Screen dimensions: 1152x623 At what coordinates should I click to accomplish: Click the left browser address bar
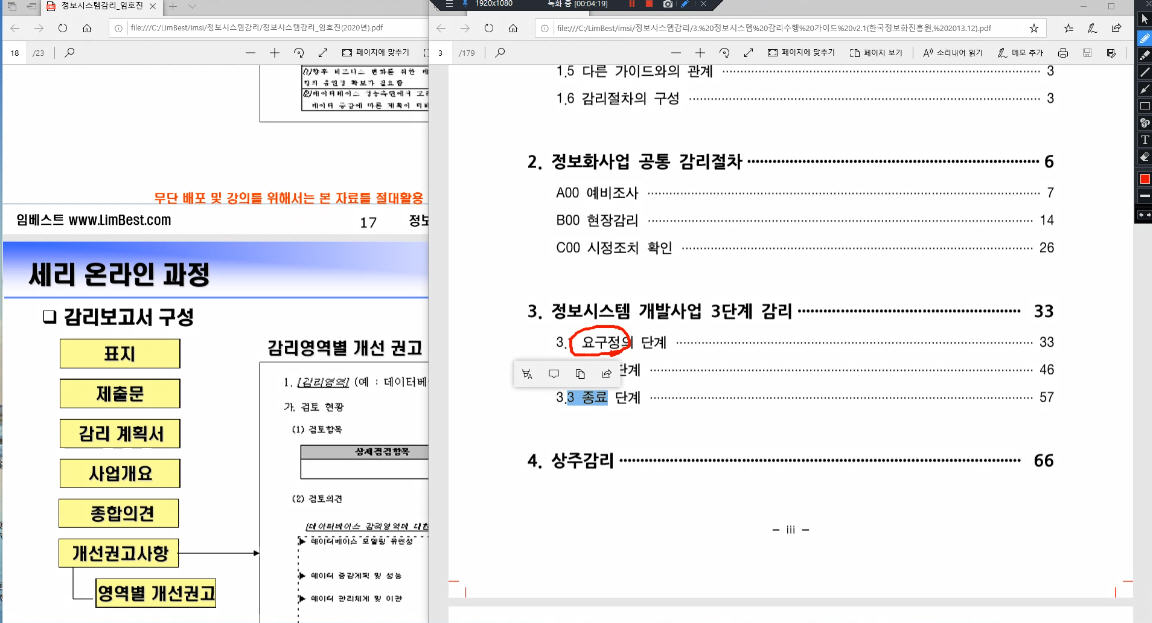[268, 28]
